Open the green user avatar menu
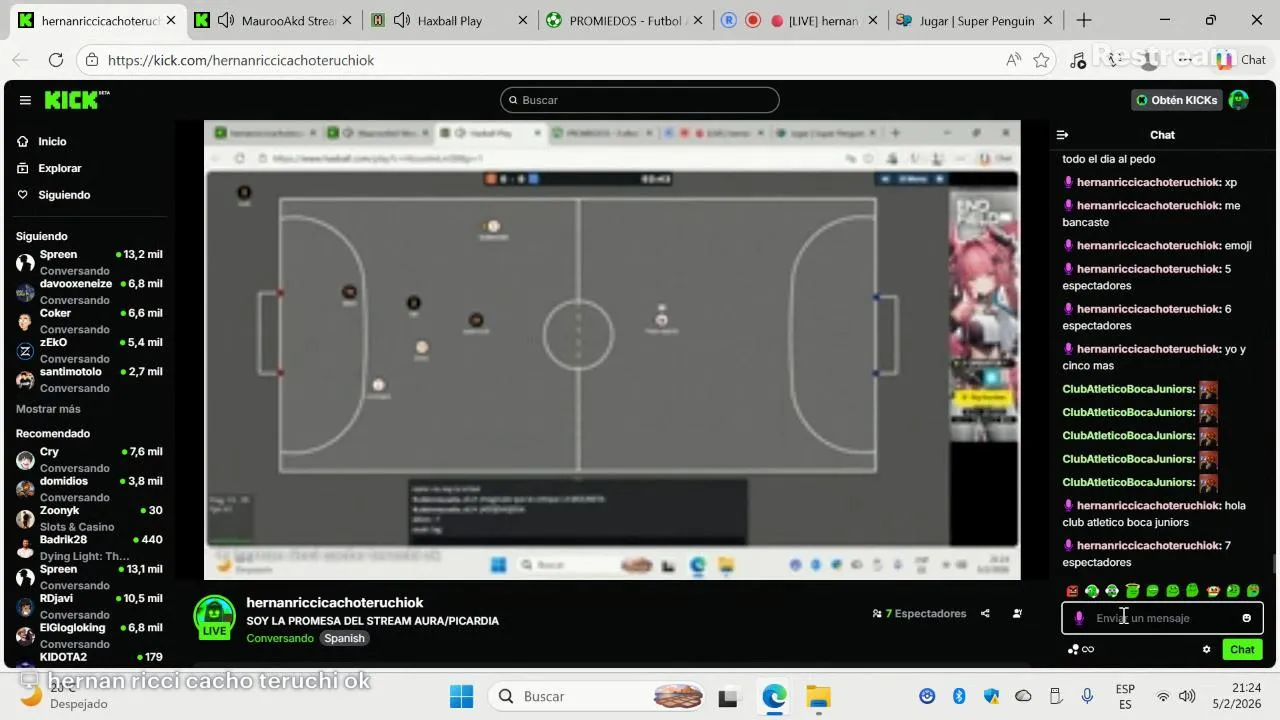Image resolution: width=1280 pixels, height=720 pixels. coord(1239,100)
